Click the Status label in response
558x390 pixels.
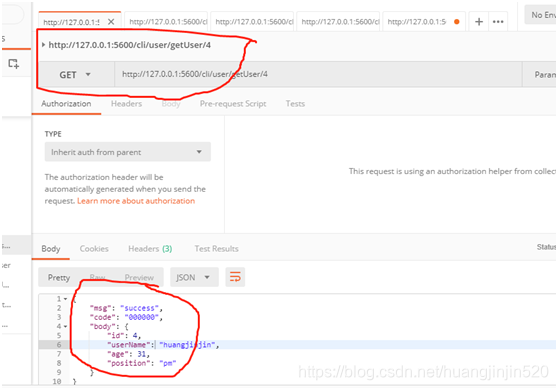[x=546, y=247]
